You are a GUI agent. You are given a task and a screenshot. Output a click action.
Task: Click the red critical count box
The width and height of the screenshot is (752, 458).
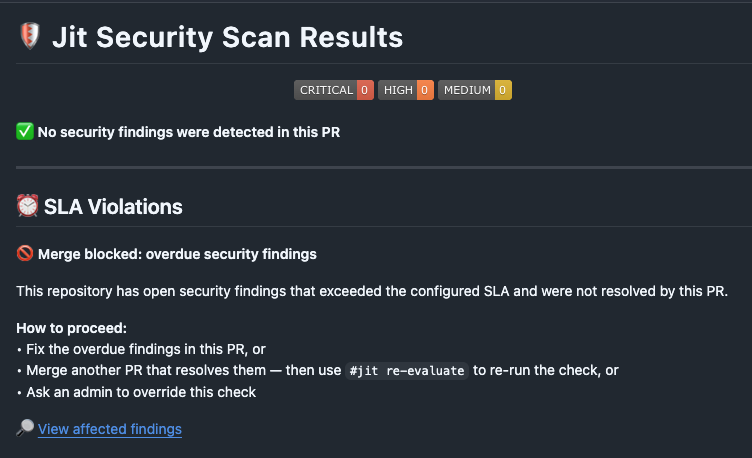pos(365,90)
